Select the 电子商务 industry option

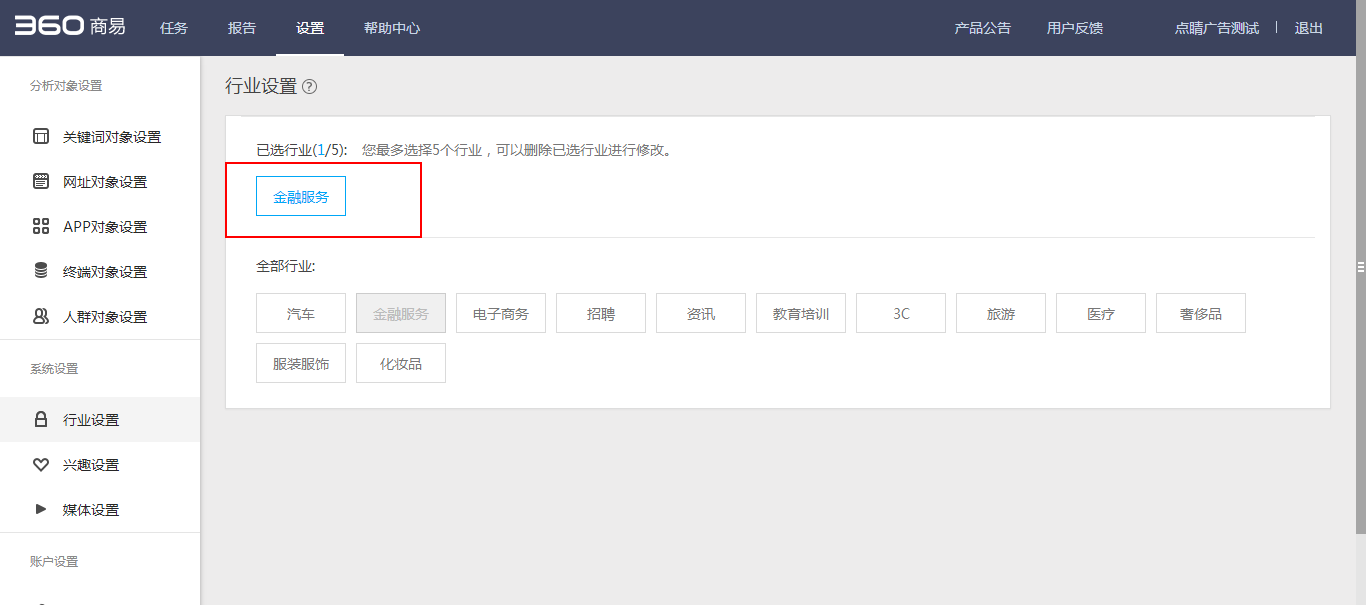coord(501,314)
